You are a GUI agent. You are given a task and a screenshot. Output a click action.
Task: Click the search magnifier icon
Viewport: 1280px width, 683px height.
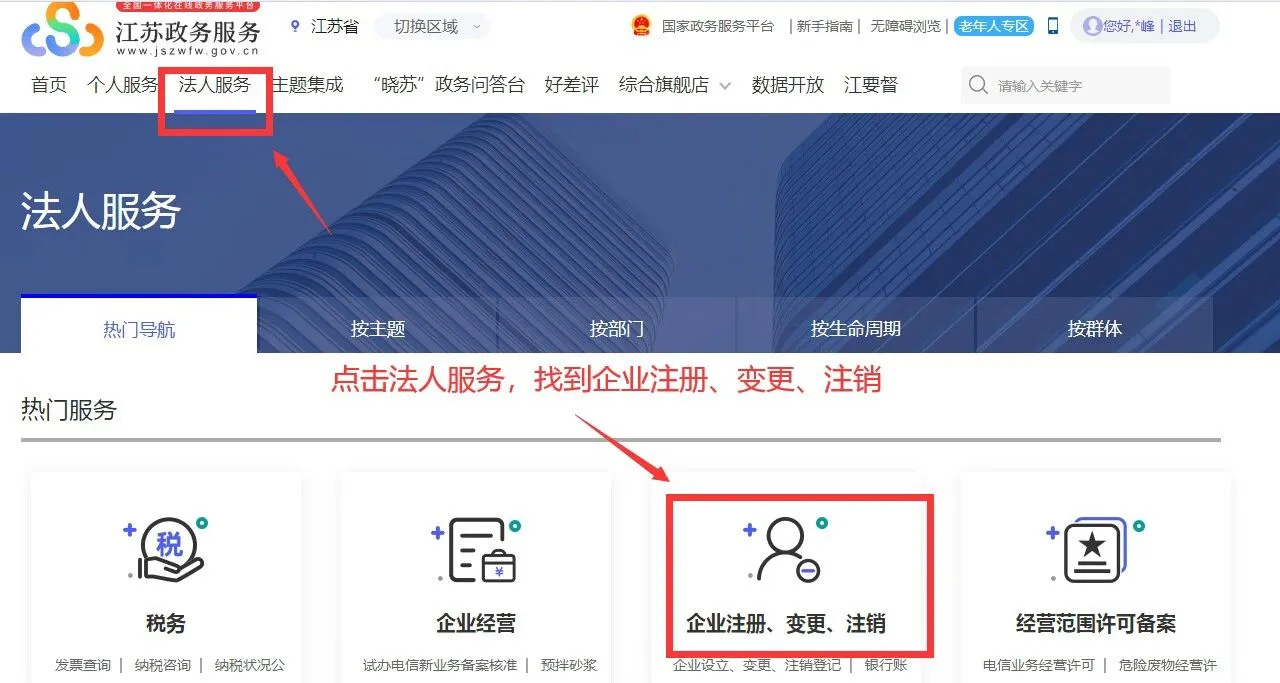point(978,86)
